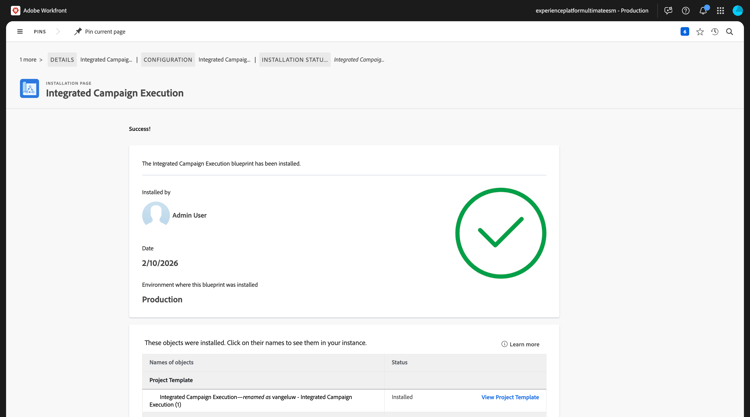Open the DETAILS pinned tab

click(62, 60)
